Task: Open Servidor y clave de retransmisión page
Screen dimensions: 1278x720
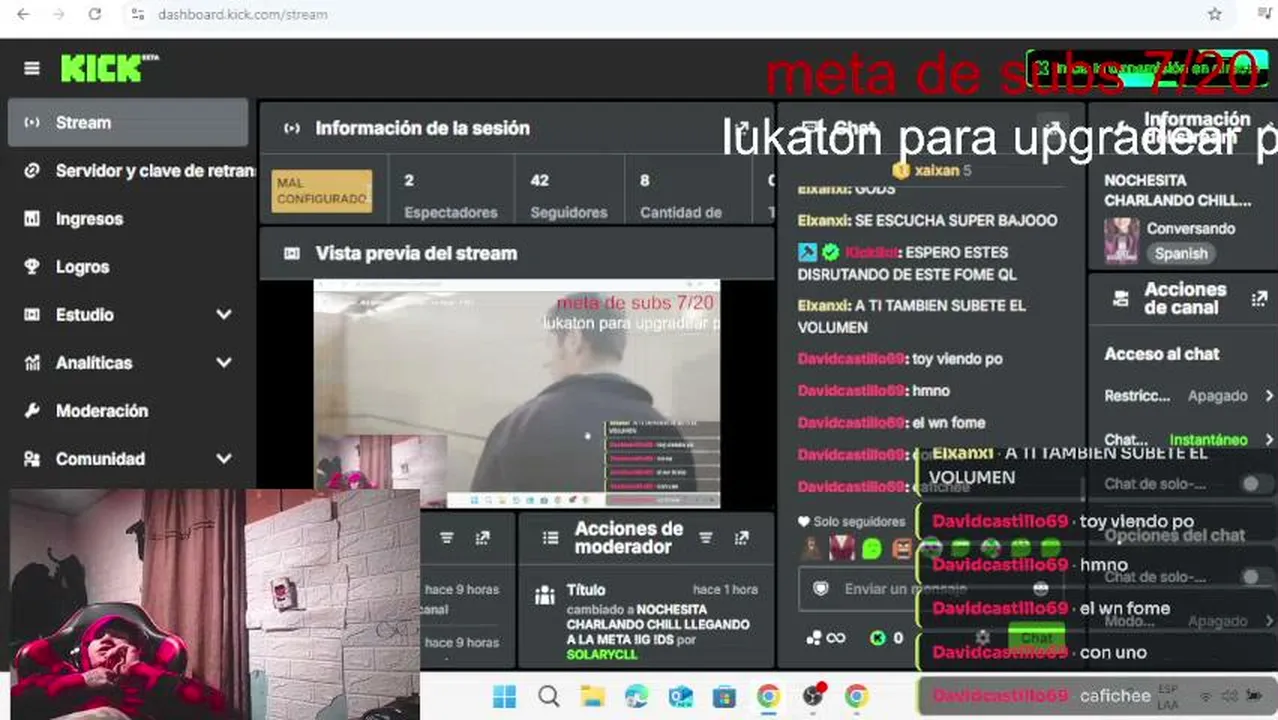Action: [x=155, y=171]
